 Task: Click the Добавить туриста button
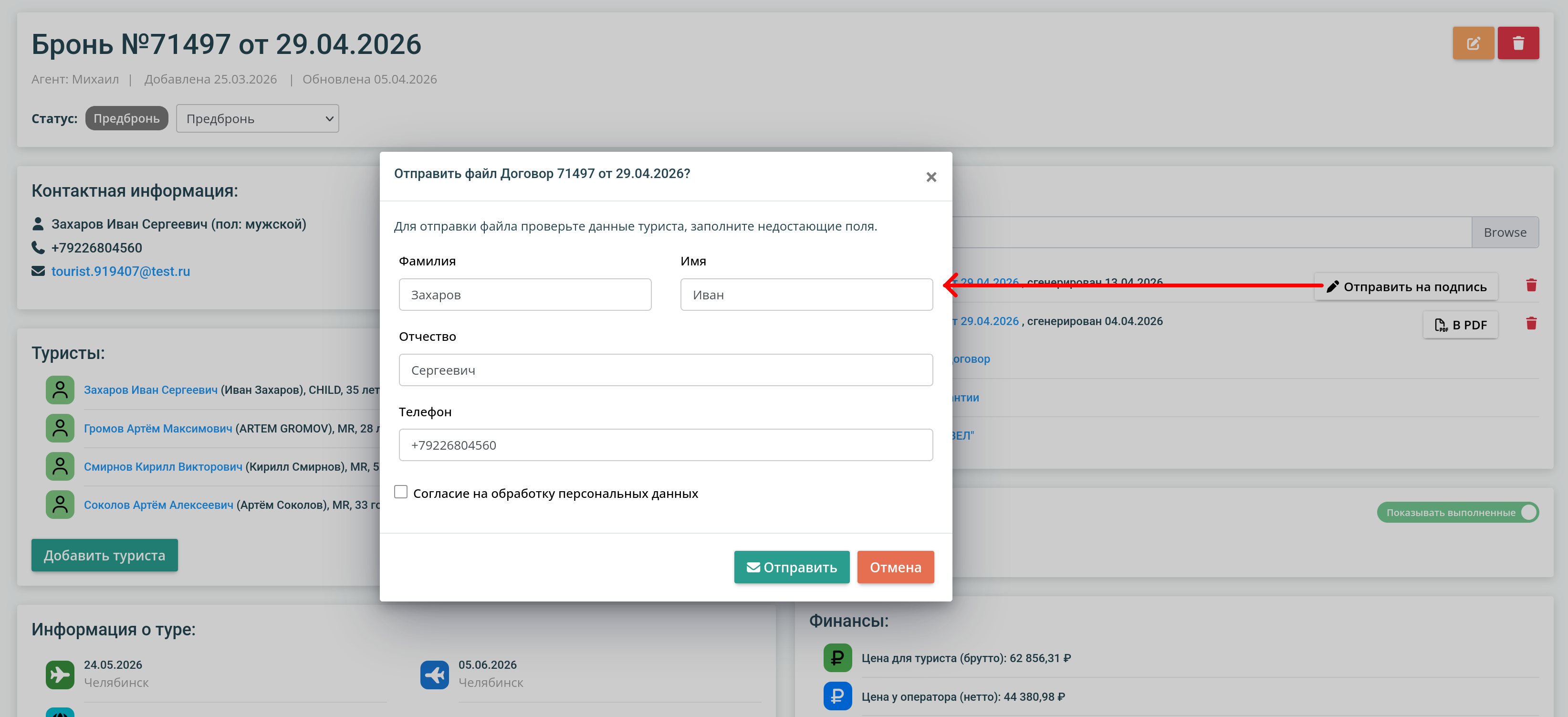[x=104, y=555]
